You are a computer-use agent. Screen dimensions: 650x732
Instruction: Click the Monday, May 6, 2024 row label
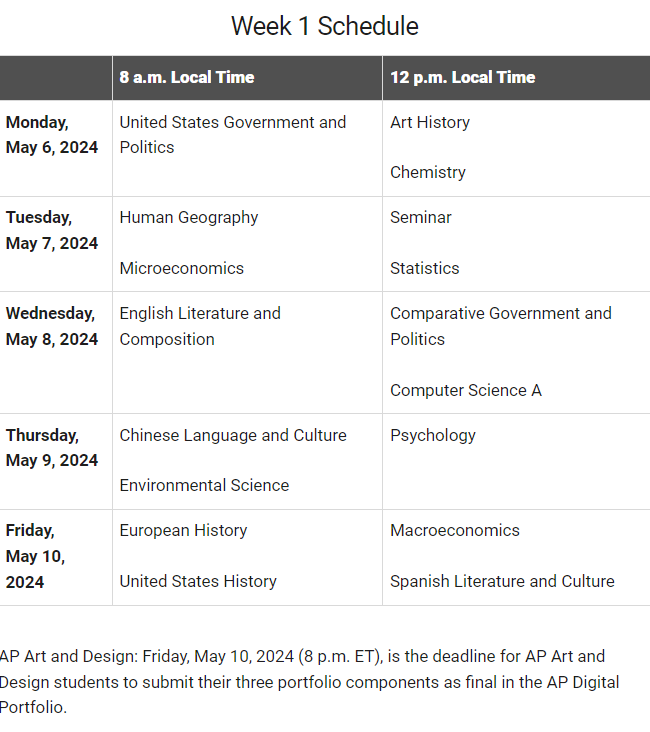click(x=52, y=135)
